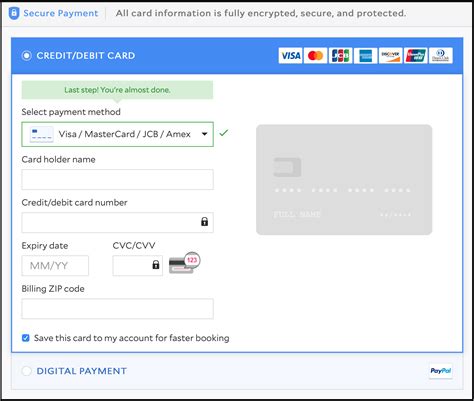
Task: Click the UnionPay card logo
Action: 415,55
